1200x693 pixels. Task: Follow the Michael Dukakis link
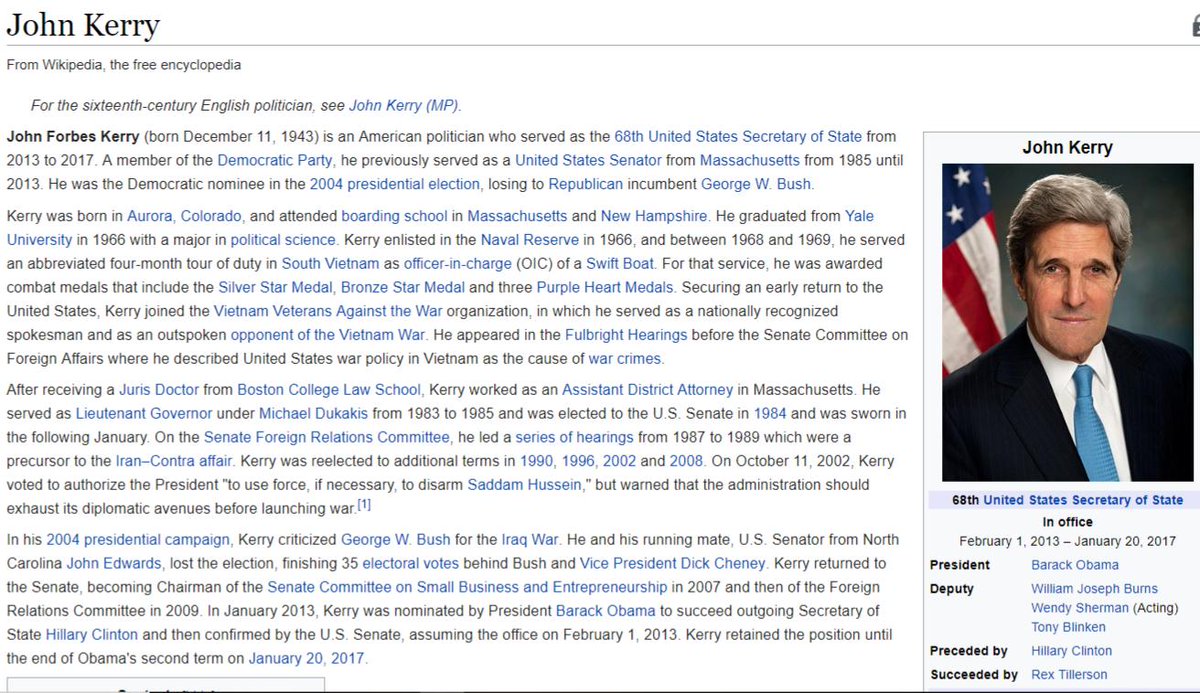pos(313,414)
